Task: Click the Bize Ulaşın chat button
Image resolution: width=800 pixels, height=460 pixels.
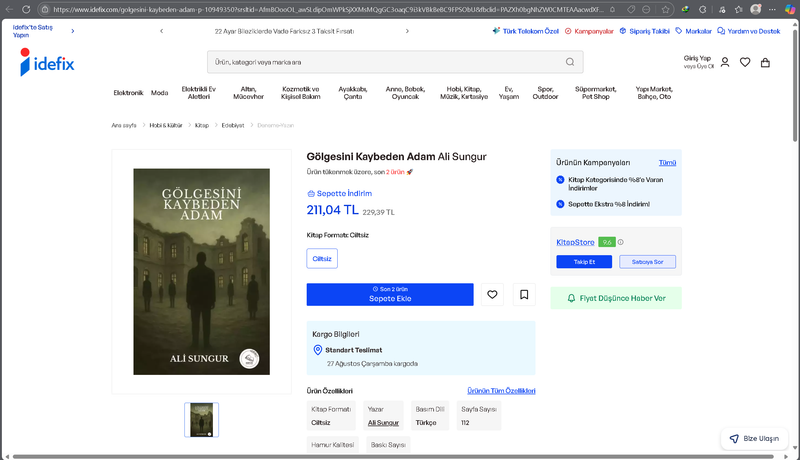Action: pos(754,439)
